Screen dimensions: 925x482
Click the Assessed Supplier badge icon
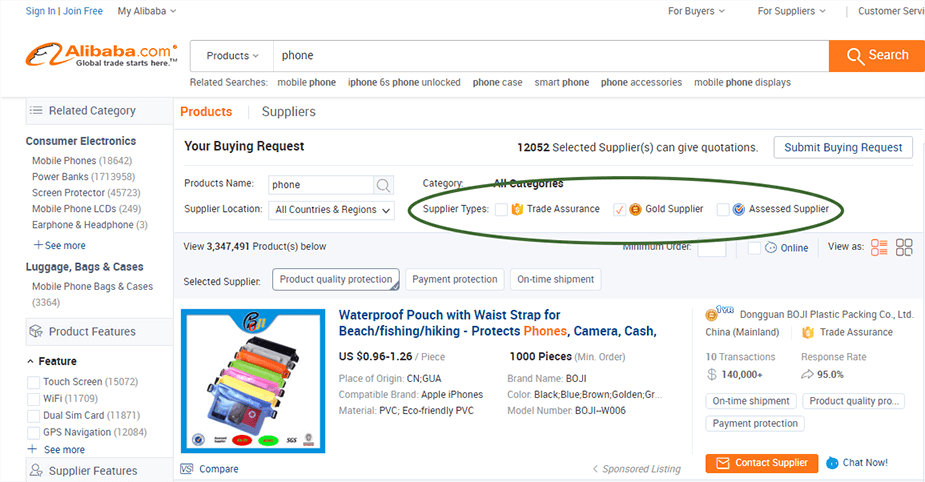tap(739, 209)
